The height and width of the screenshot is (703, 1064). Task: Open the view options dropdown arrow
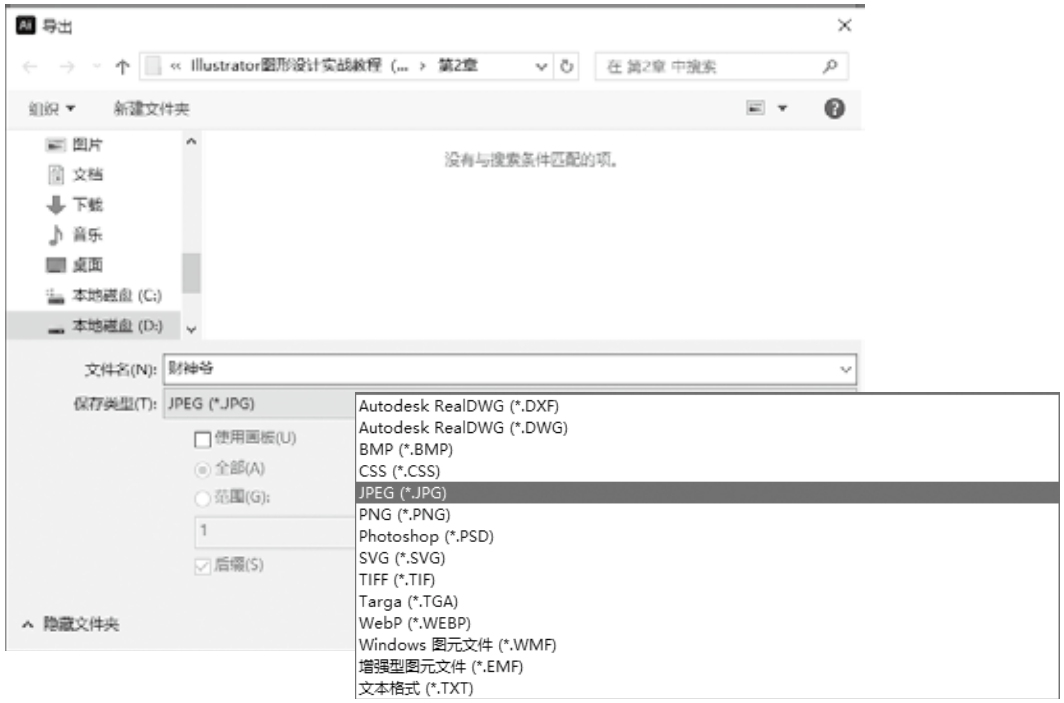782,108
